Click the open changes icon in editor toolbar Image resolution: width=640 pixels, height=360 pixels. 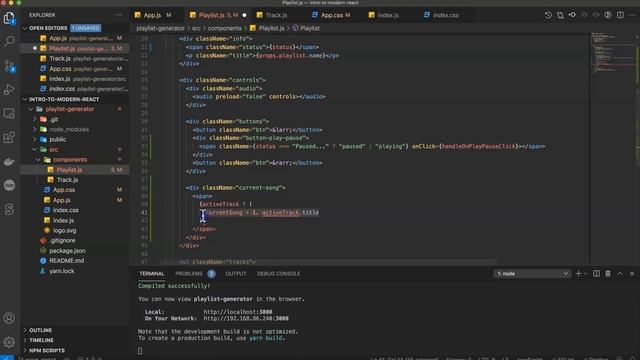[x=560, y=15]
